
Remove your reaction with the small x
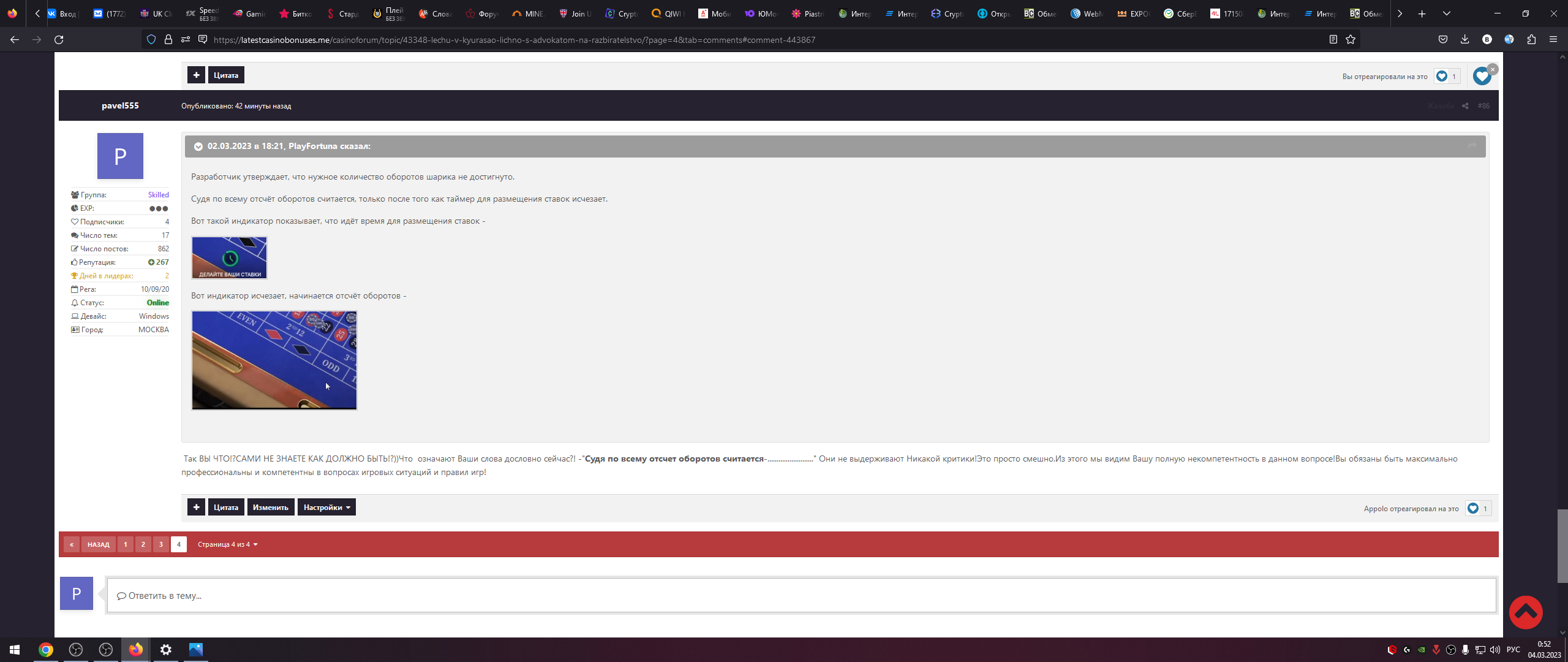coord(1493,69)
